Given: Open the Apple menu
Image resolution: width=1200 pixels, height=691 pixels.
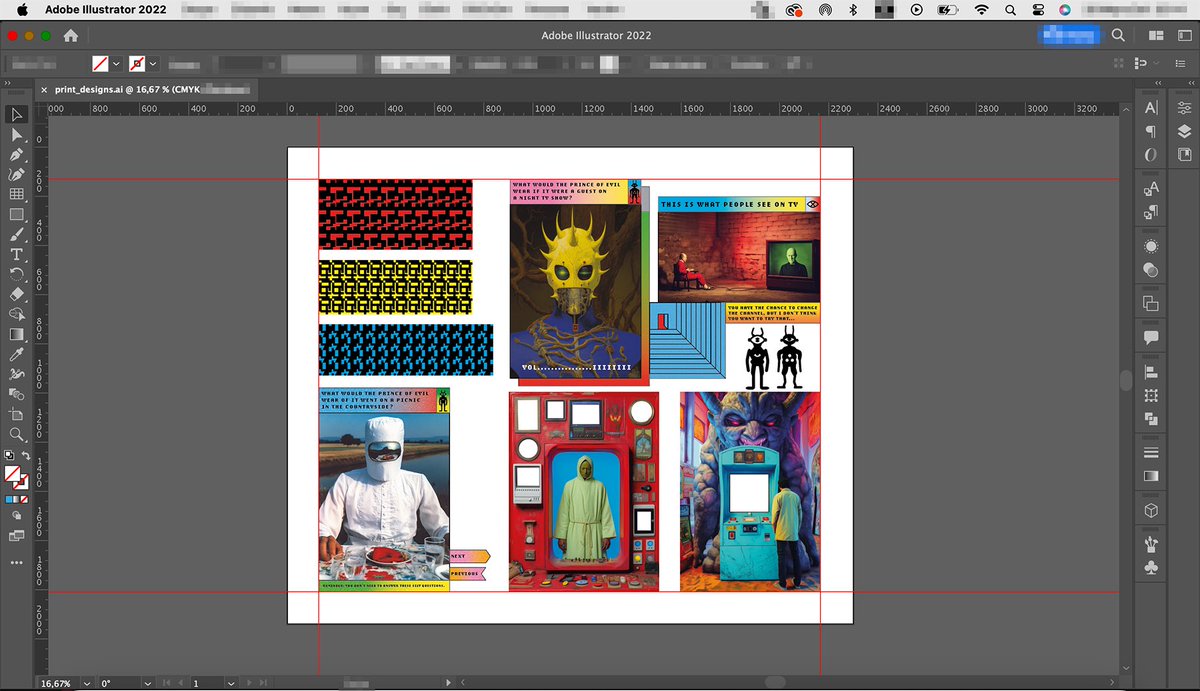Looking at the screenshot, I should 22,9.
